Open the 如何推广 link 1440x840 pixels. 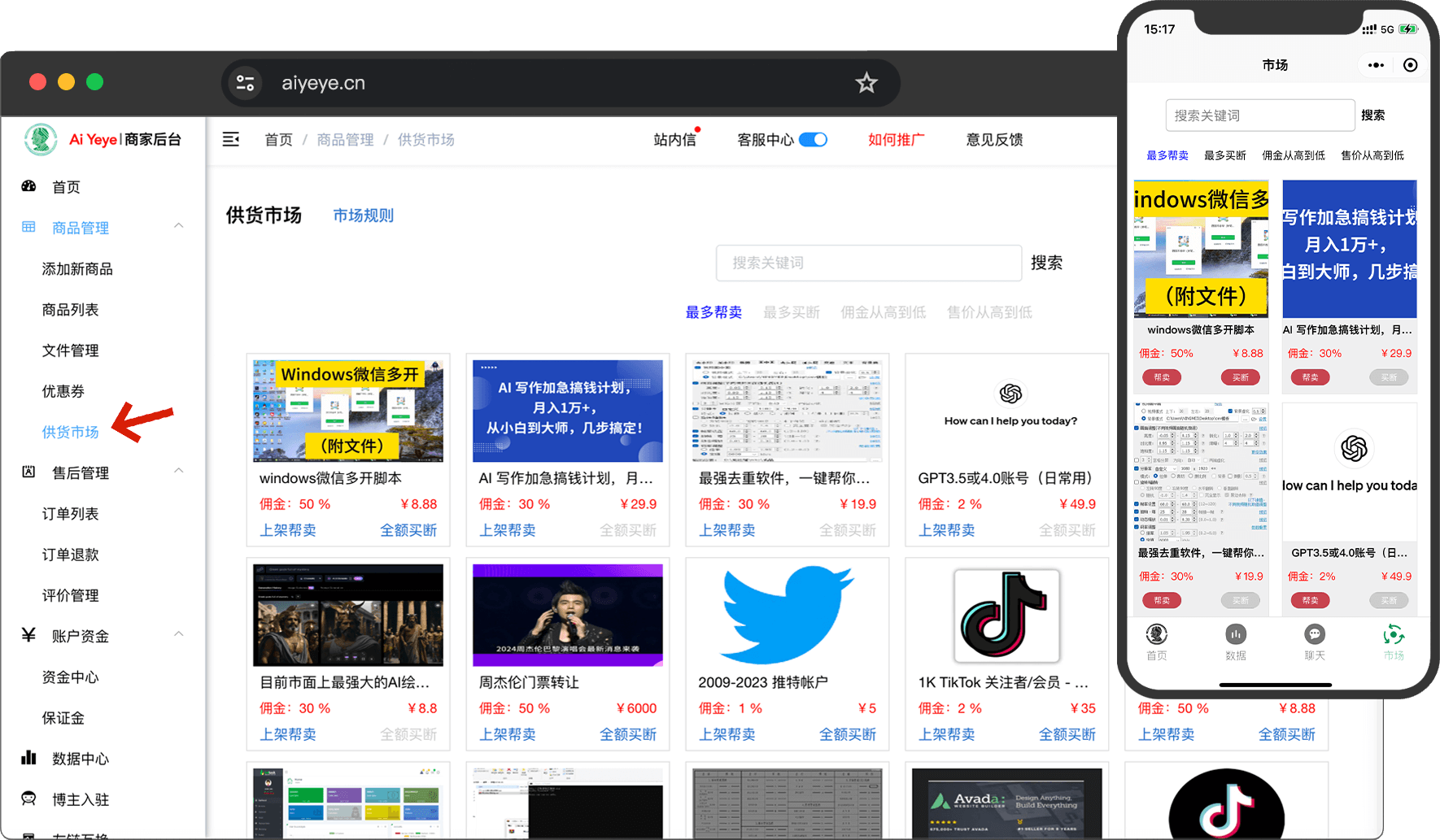896,139
